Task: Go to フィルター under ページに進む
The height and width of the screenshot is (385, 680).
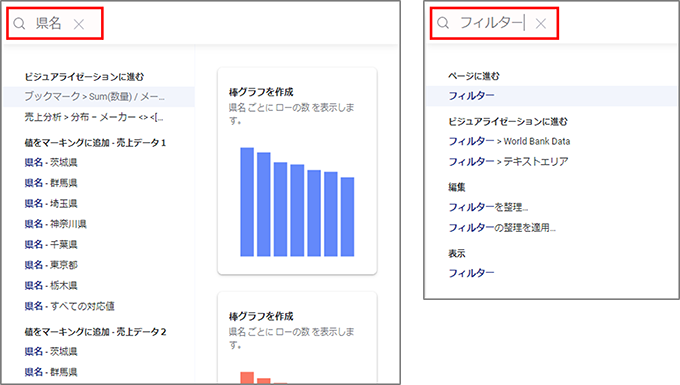Action: (x=551, y=96)
